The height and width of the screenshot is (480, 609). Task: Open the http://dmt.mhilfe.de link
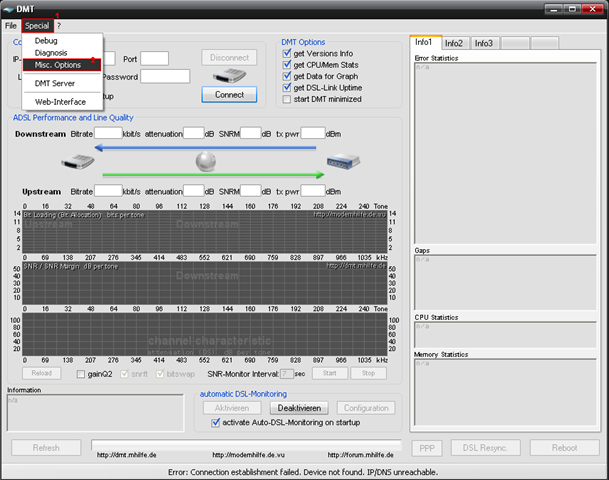click(x=127, y=455)
